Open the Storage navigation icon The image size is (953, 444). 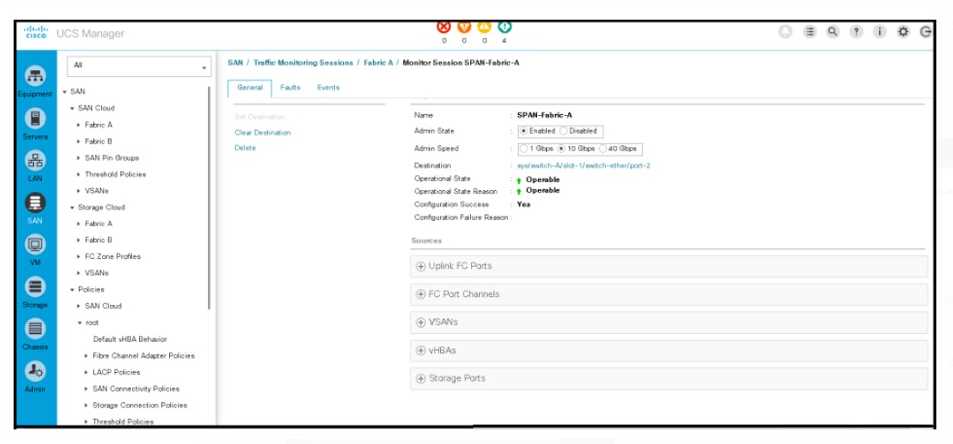33,288
